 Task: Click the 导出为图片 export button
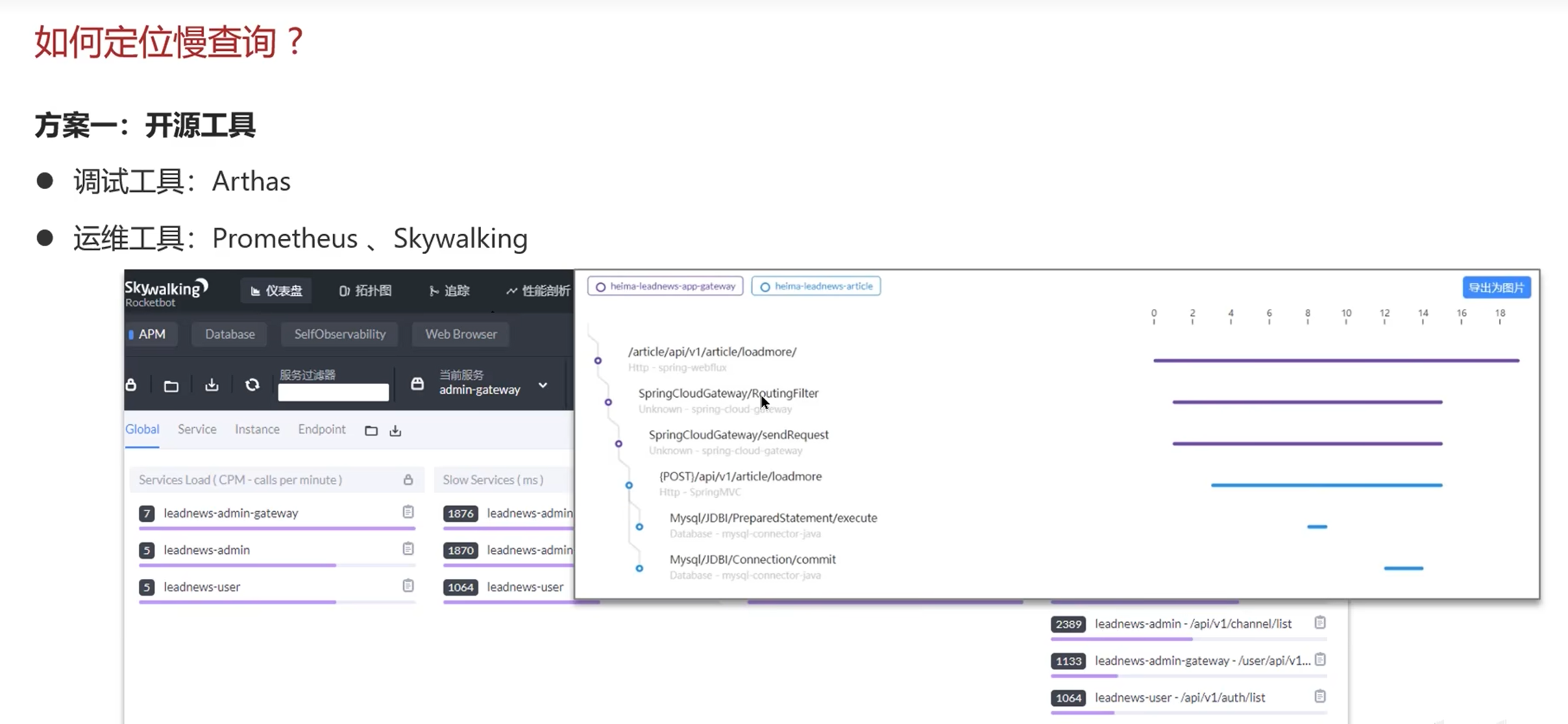(x=1496, y=287)
